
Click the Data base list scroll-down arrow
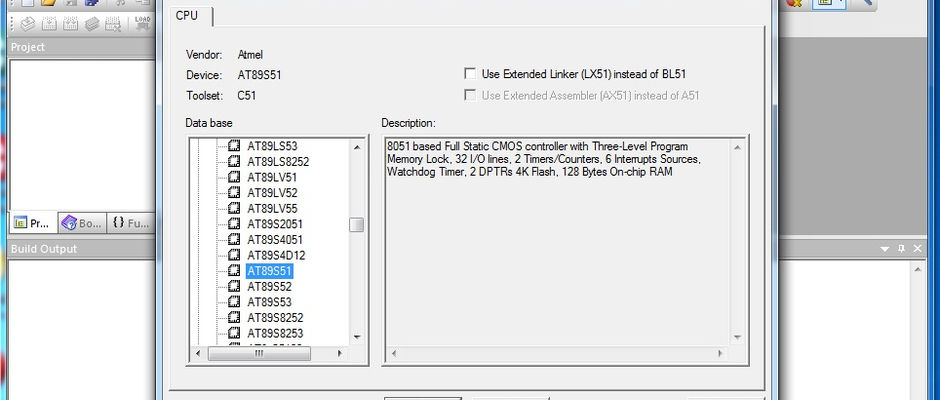click(x=357, y=336)
